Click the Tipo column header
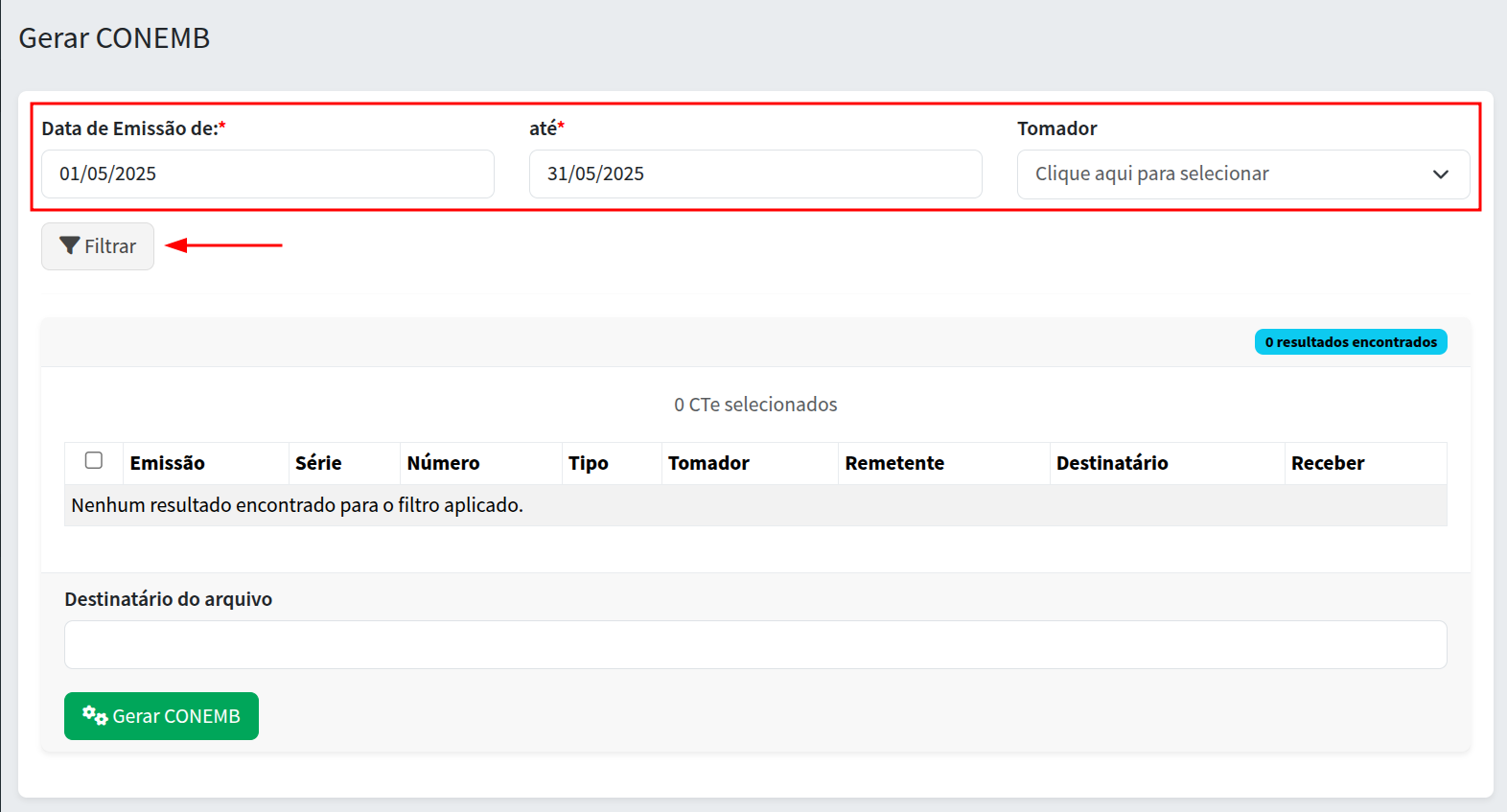This screenshot has width=1507, height=812. coord(588,463)
